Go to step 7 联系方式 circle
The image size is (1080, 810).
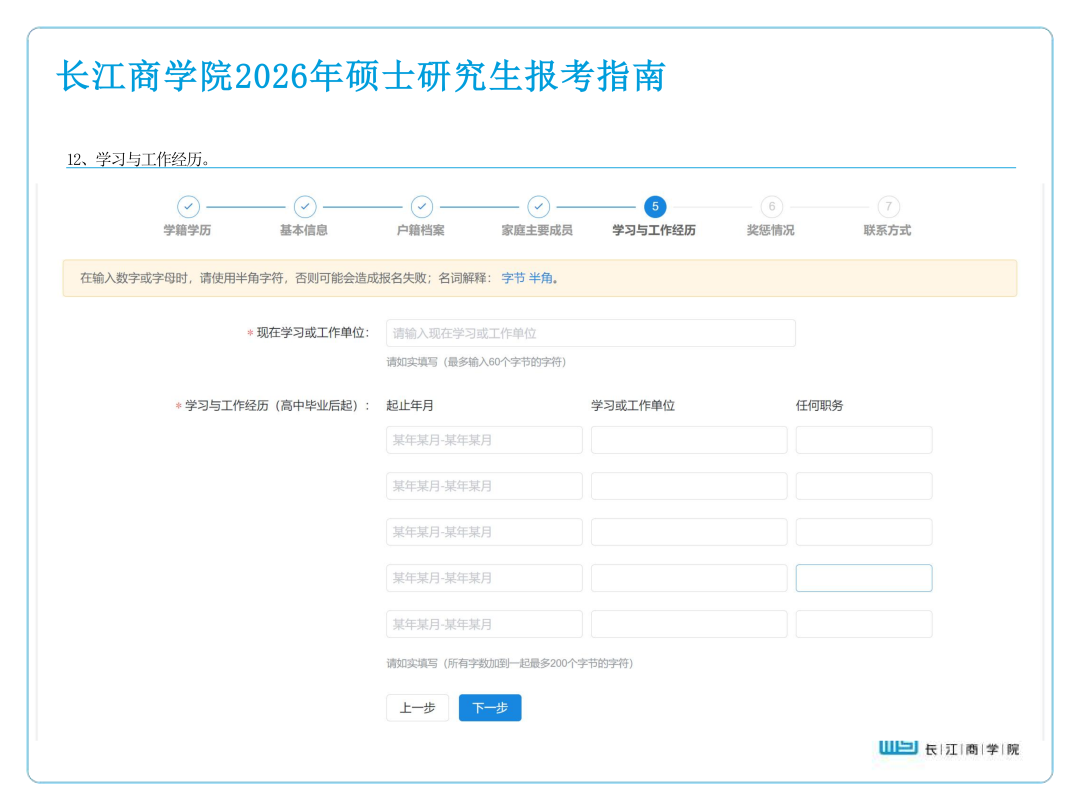point(888,207)
